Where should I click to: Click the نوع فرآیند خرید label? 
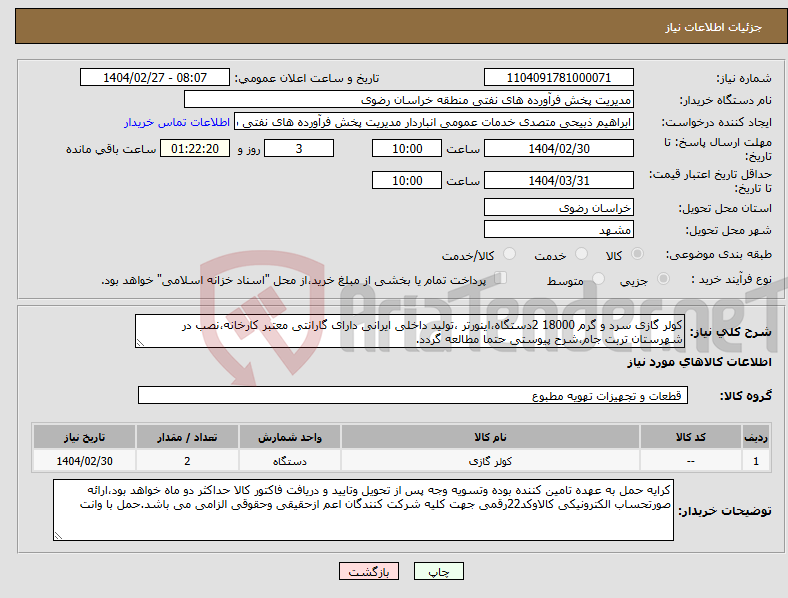point(731,279)
